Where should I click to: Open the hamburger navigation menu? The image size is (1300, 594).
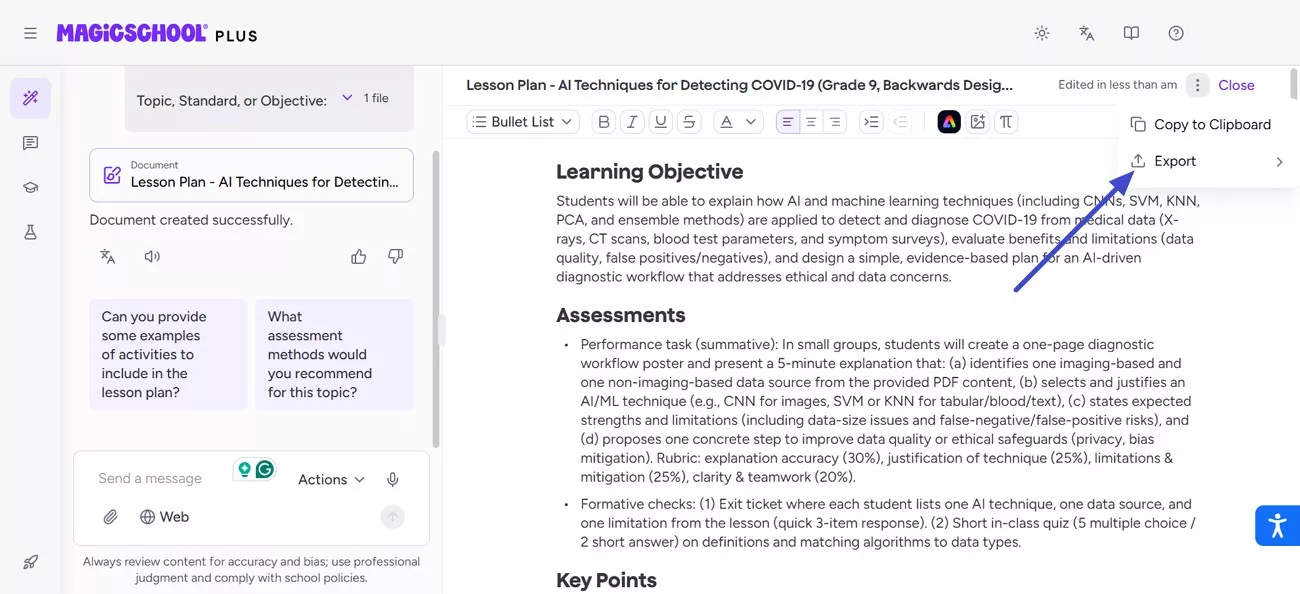30,33
